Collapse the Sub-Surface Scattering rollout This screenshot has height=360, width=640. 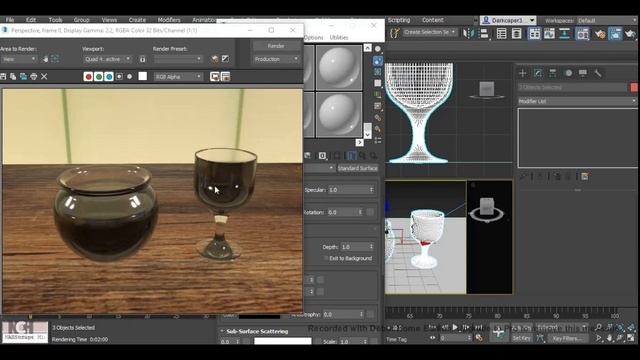(x=257, y=331)
